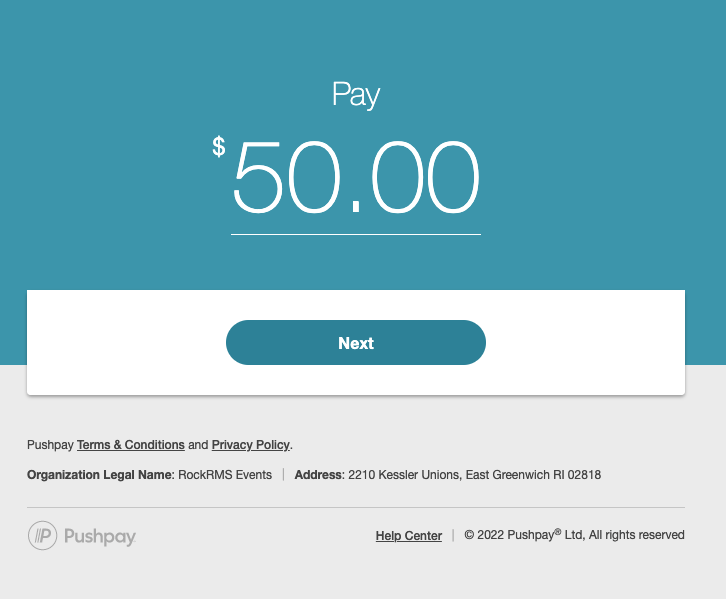Click the Pushpay circular logo icon
Image resolution: width=726 pixels, height=599 pixels.
click(43, 536)
